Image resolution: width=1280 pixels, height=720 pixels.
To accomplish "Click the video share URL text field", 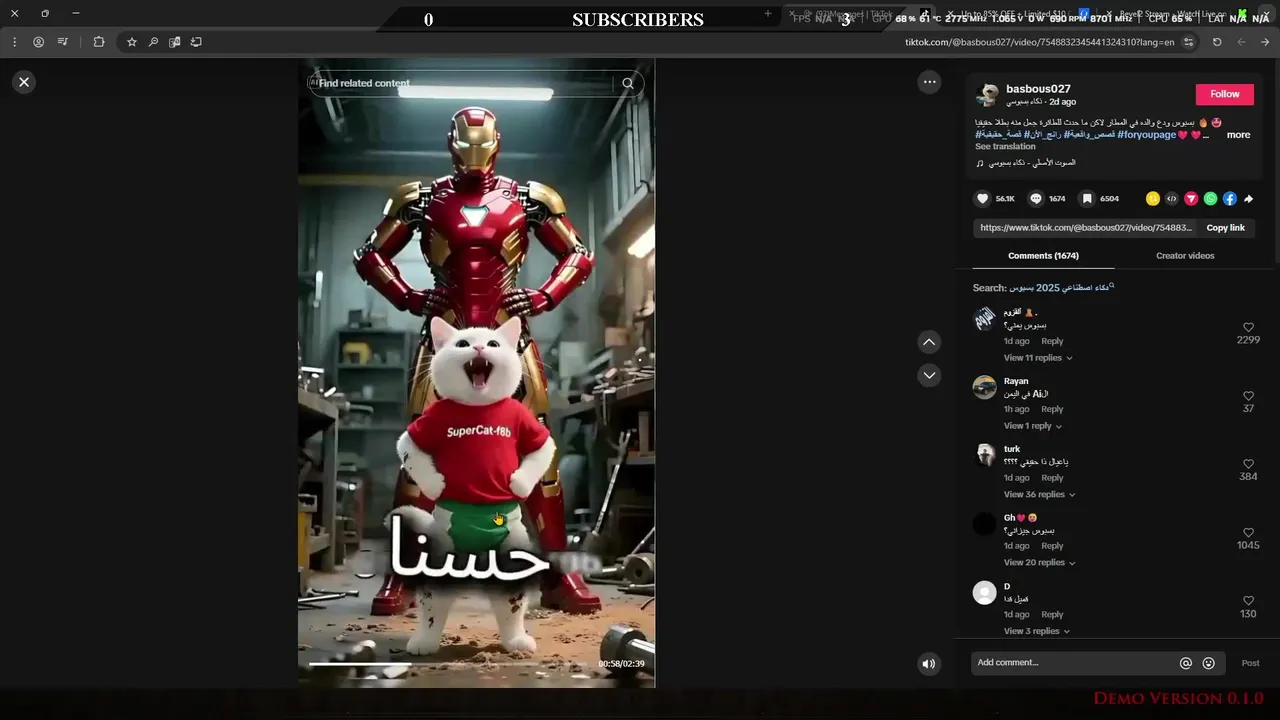I will pos(1086,228).
